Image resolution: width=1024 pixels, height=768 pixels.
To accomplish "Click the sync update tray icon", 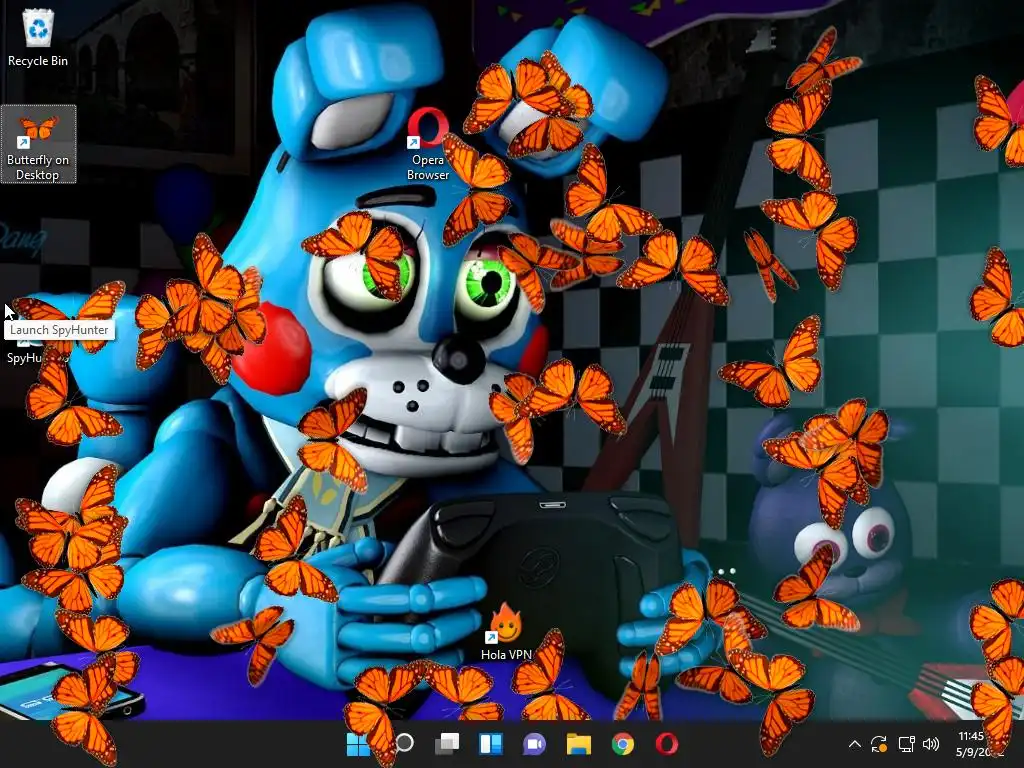I will [x=879, y=744].
